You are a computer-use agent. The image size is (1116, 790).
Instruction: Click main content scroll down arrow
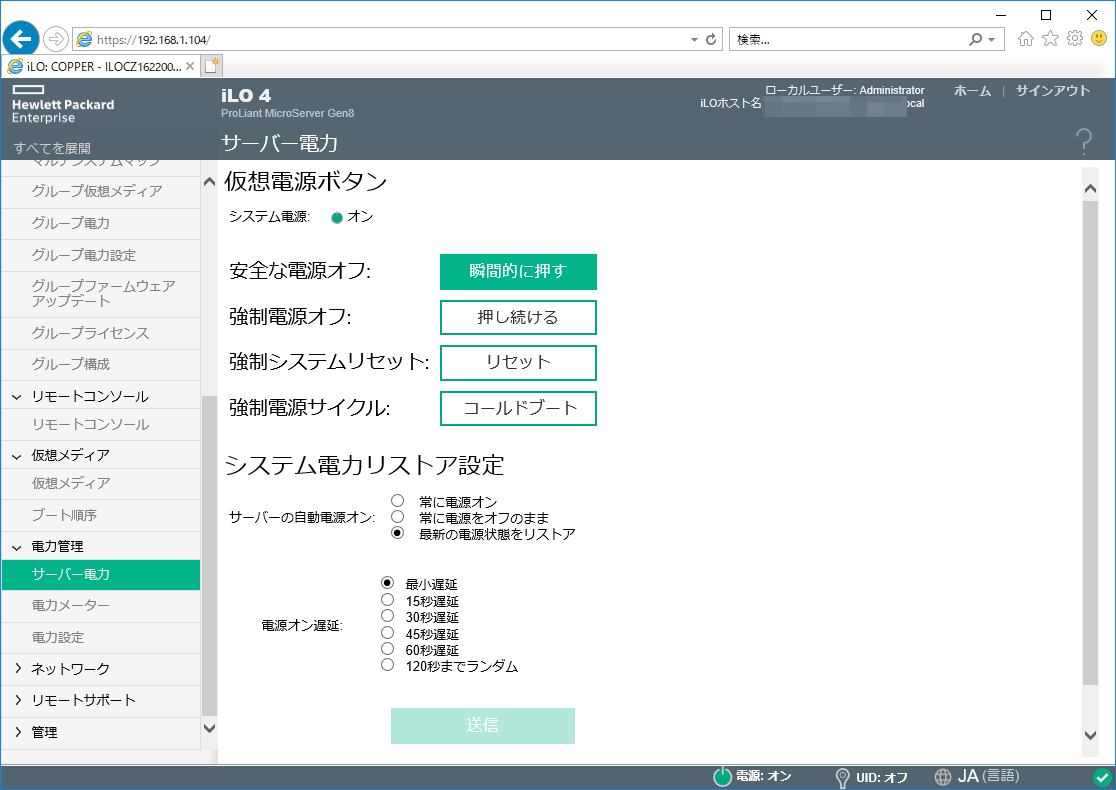(x=1090, y=735)
